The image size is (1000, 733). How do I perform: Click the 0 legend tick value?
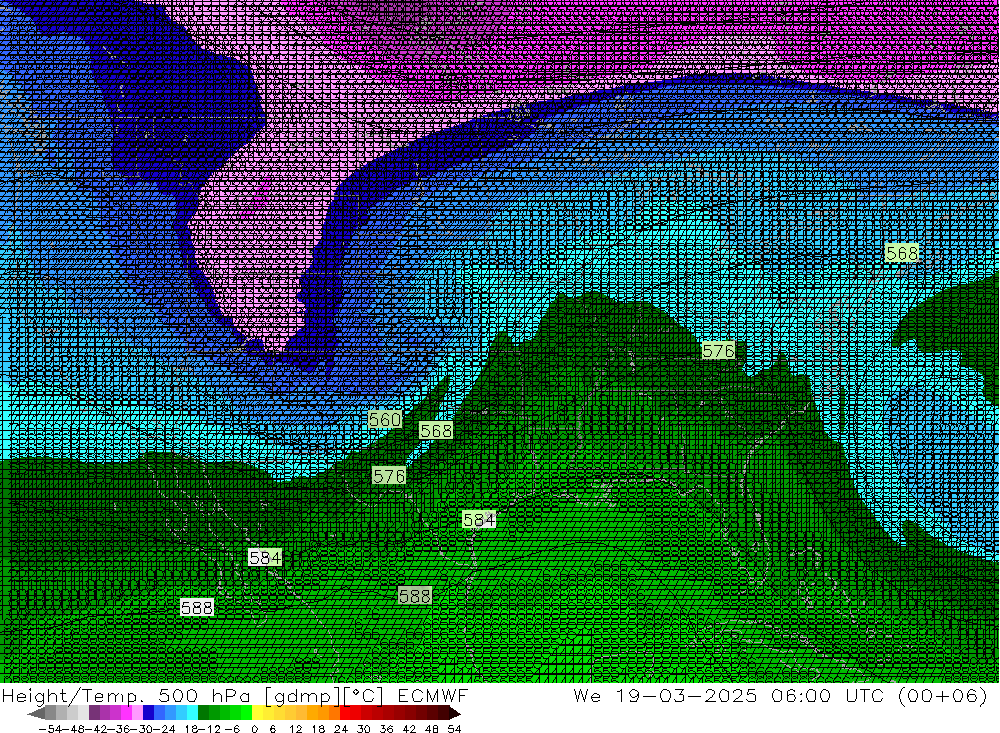pos(254,729)
